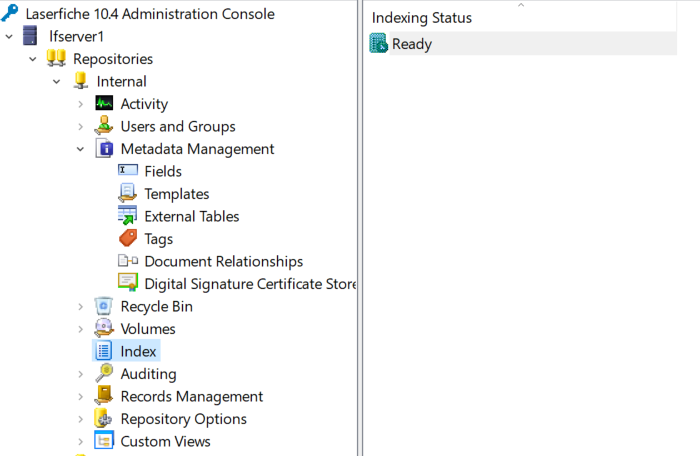This screenshot has width=700, height=456.
Task: Select Templates in the tree
Action: (x=177, y=194)
